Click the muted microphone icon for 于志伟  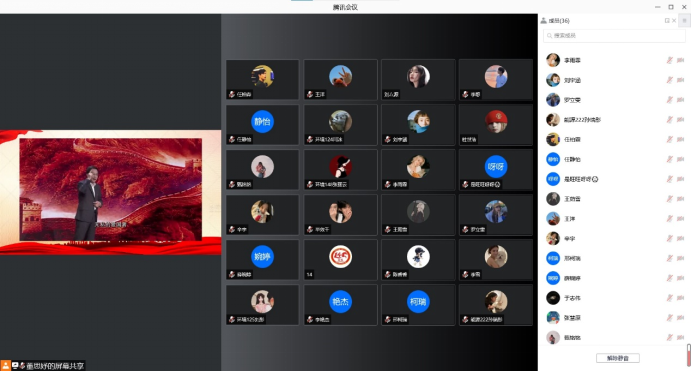(x=669, y=298)
